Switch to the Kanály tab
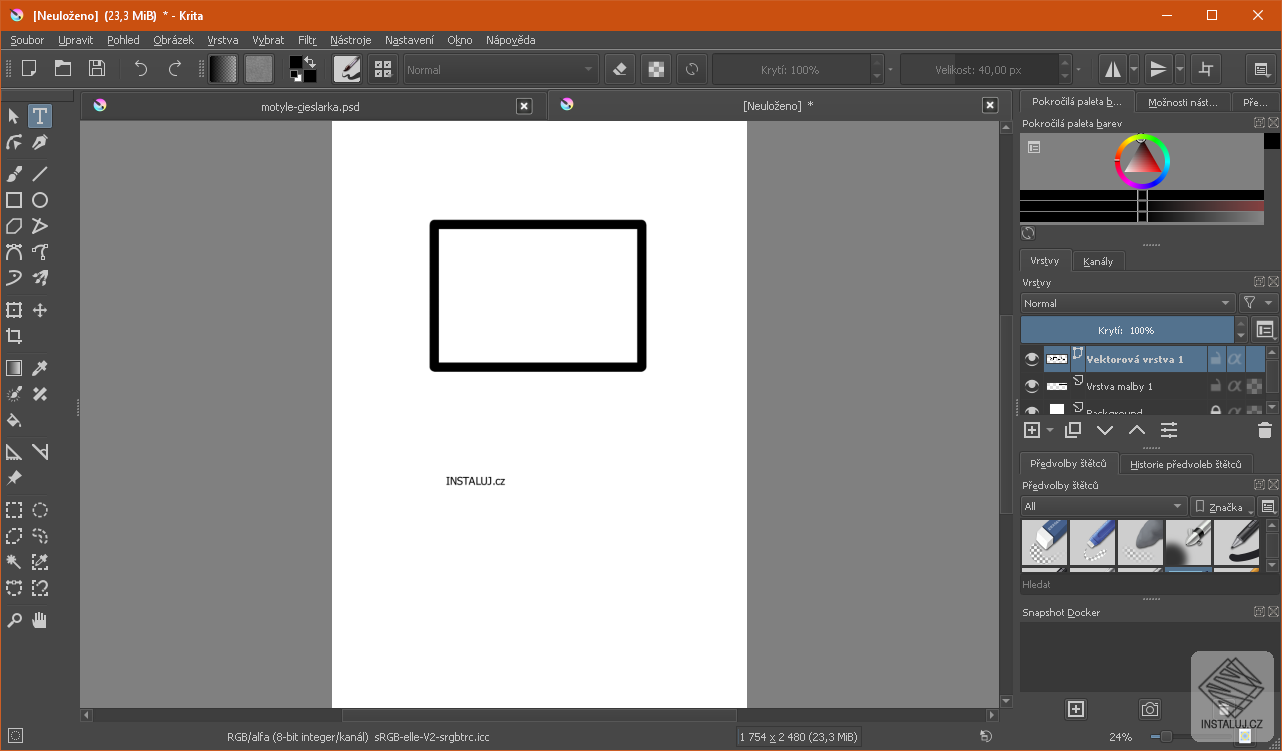 click(1097, 261)
